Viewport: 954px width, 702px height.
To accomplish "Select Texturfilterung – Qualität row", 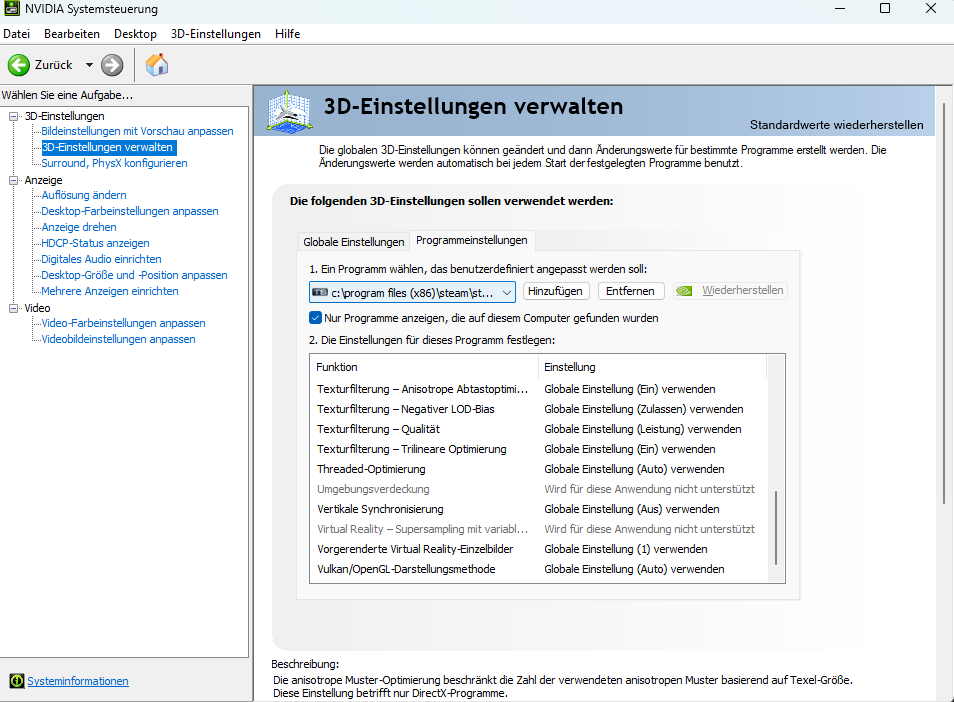I will [538, 429].
